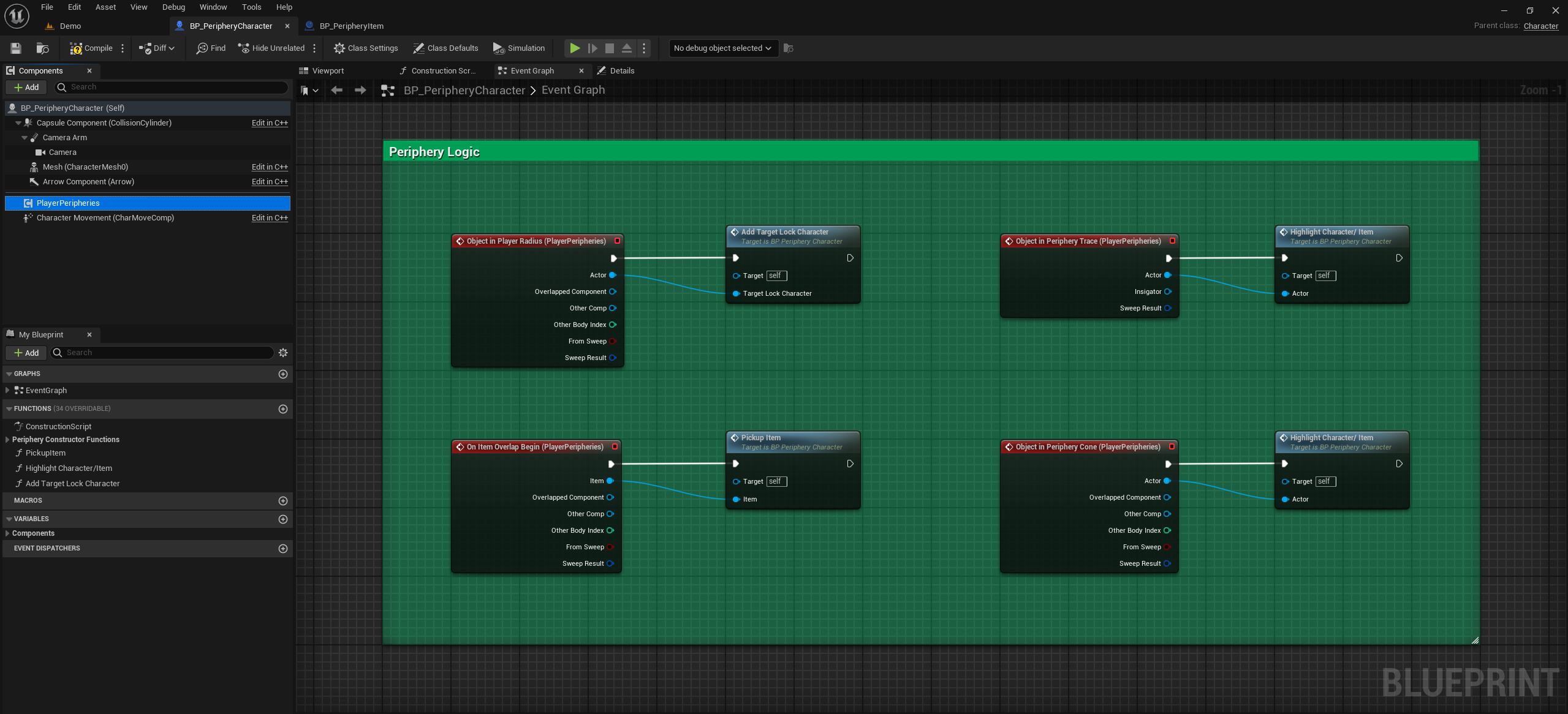Viewport: 1568px width, 714px height.
Task: Open the Debug menu
Action: (x=173, y=7)
